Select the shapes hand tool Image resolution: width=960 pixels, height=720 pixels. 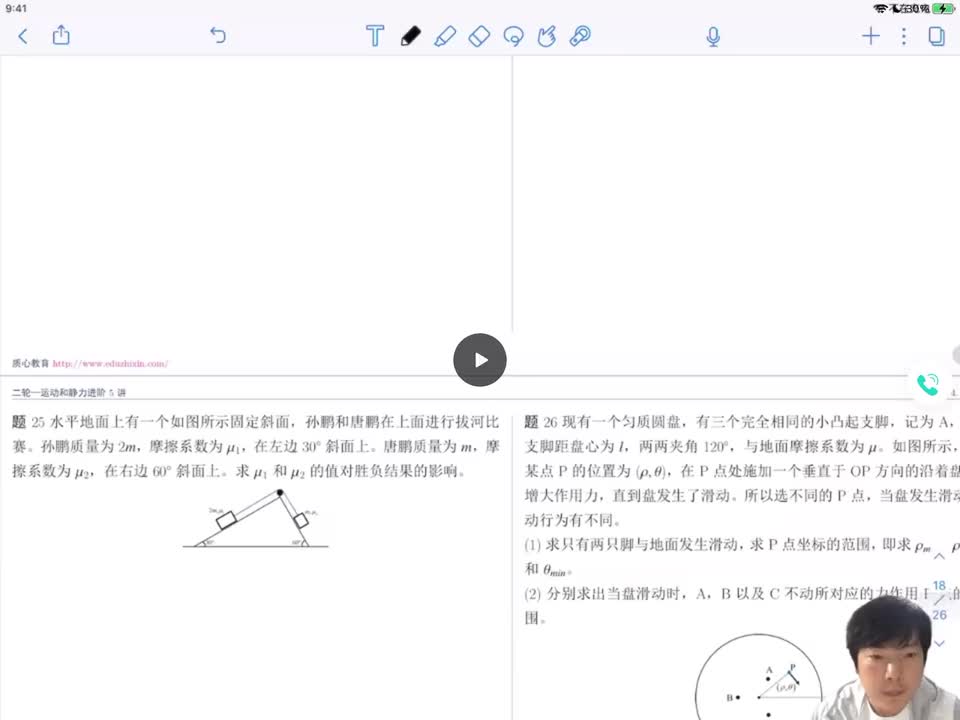point(546,36)
